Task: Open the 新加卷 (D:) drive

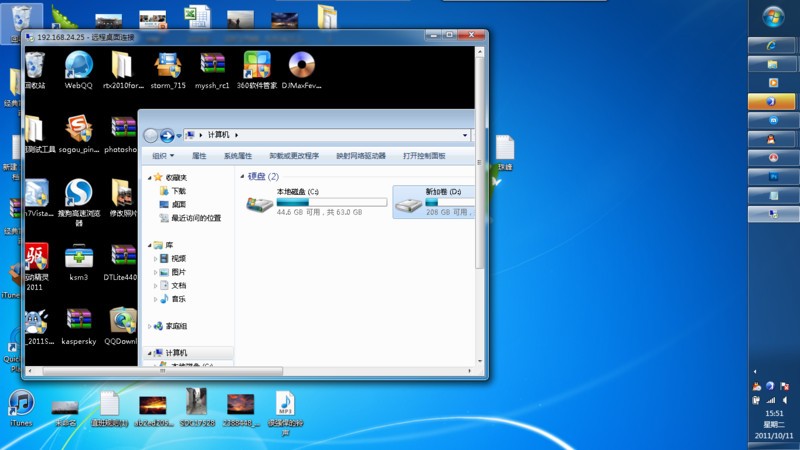Action: [434, 202]
